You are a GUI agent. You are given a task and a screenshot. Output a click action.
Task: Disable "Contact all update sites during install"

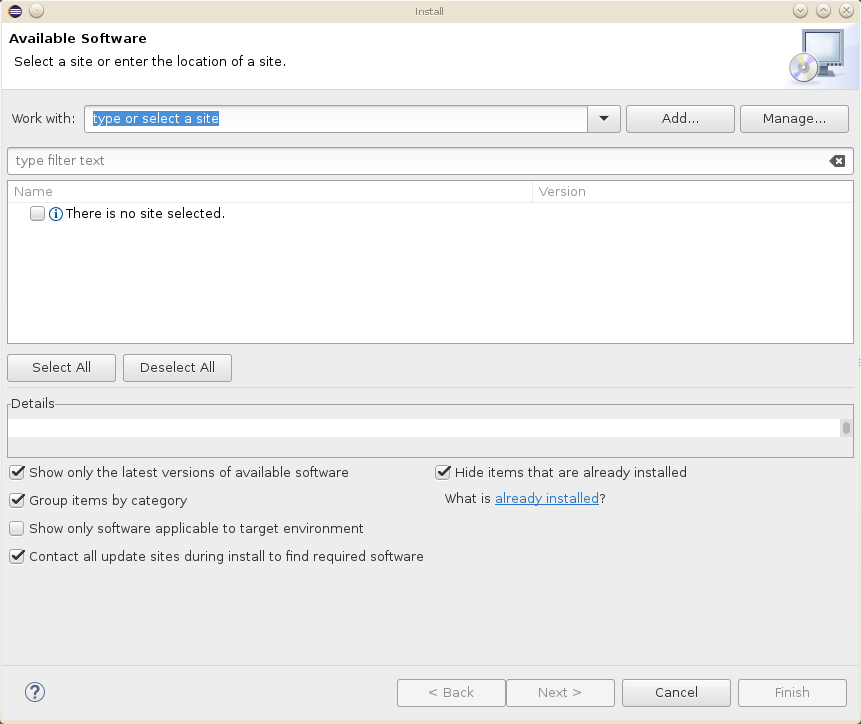pos(16,556)
